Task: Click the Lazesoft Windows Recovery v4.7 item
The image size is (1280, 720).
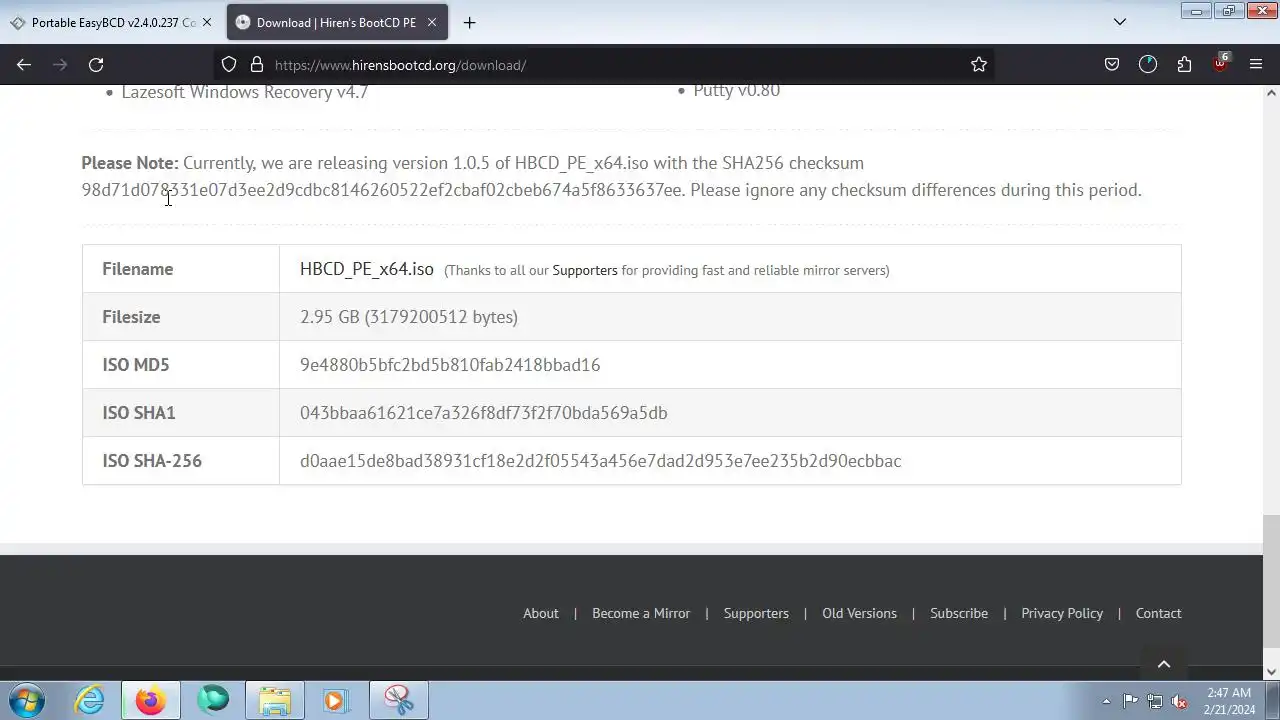Action: (x=245, y=92)
